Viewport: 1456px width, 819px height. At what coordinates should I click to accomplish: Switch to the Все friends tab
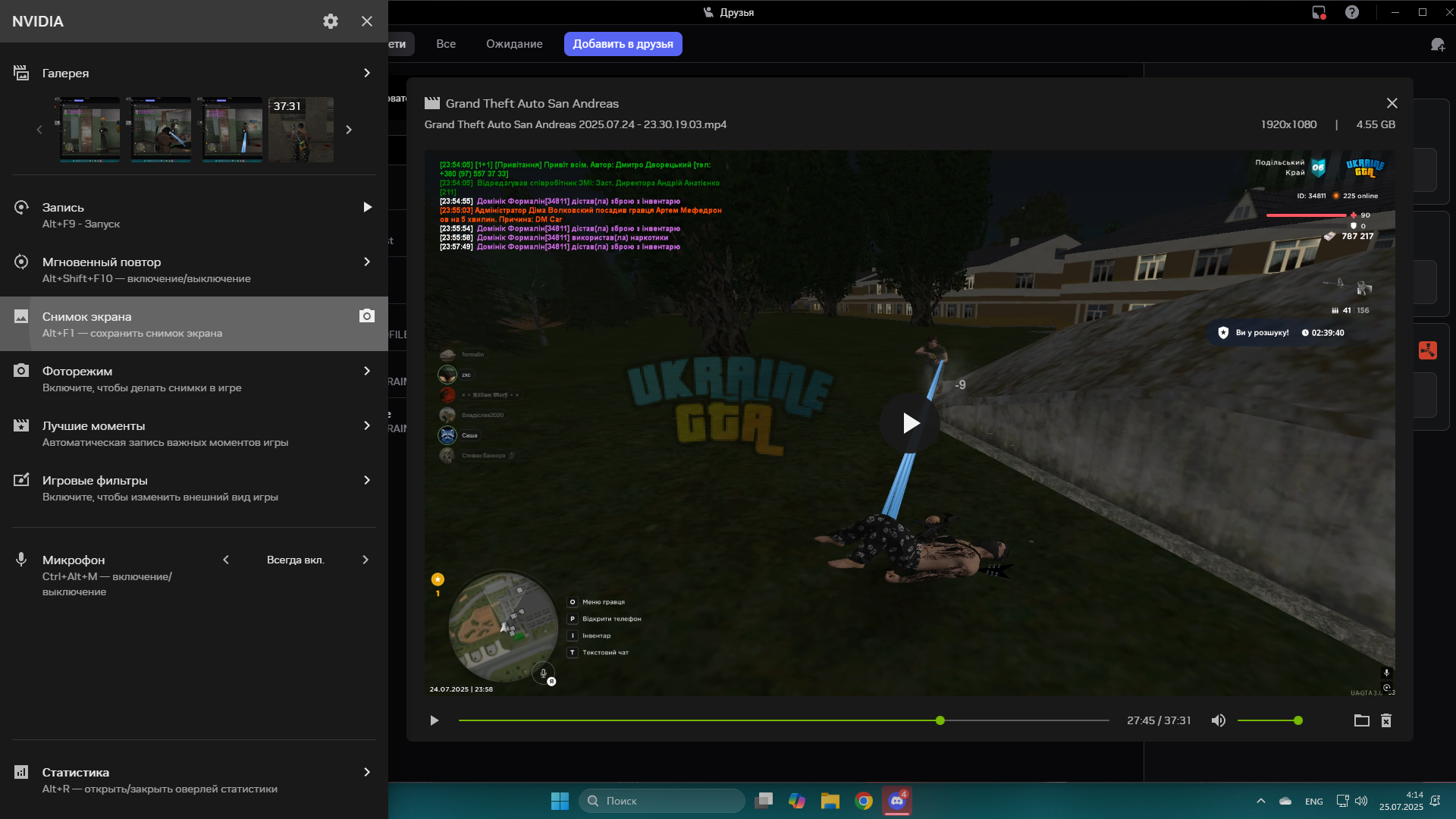pyautogui.click(x=446, y=44)
